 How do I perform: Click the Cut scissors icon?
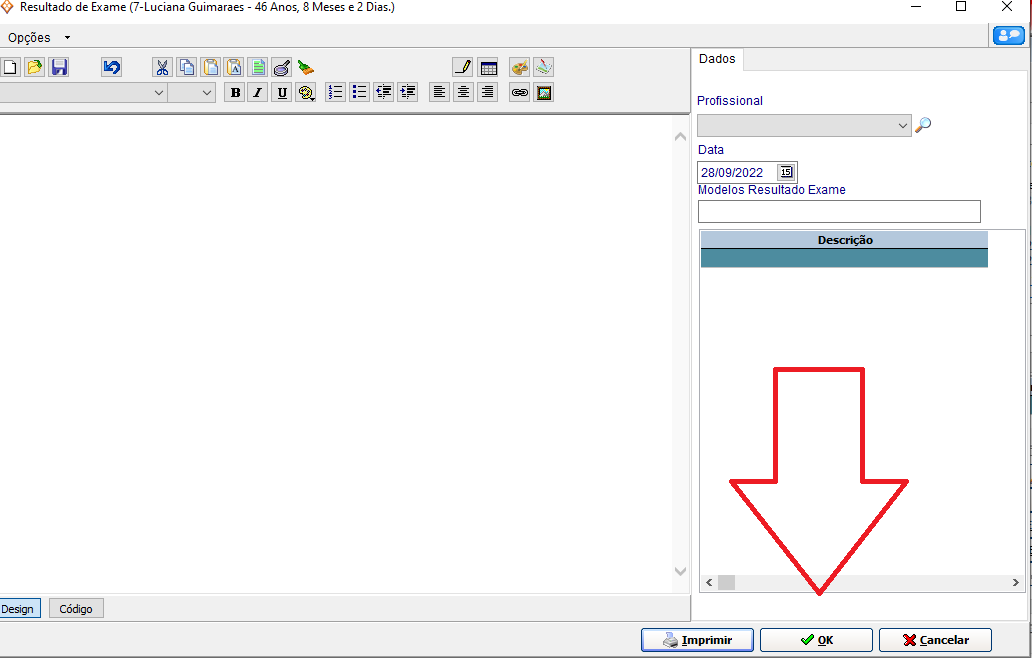pos(162,68)
